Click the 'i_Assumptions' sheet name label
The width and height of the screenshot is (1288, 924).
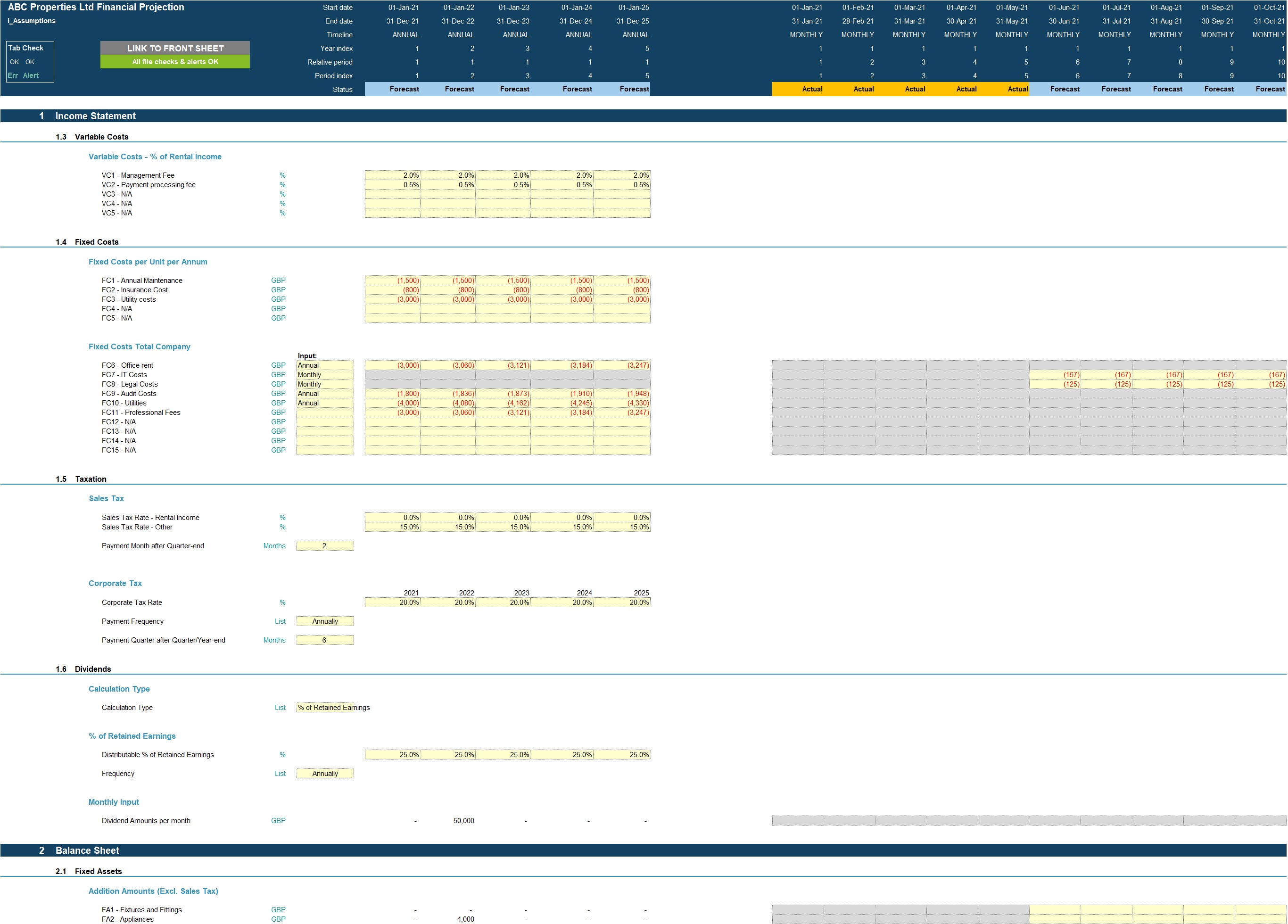31,21
